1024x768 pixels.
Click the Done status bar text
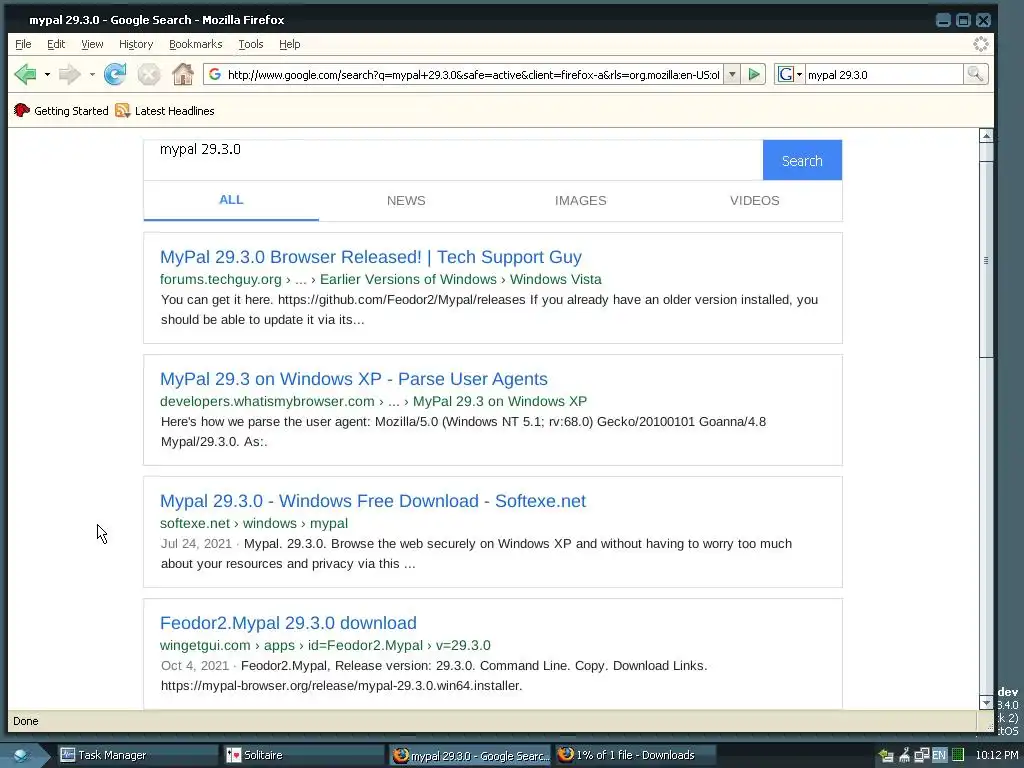(25, 721)
